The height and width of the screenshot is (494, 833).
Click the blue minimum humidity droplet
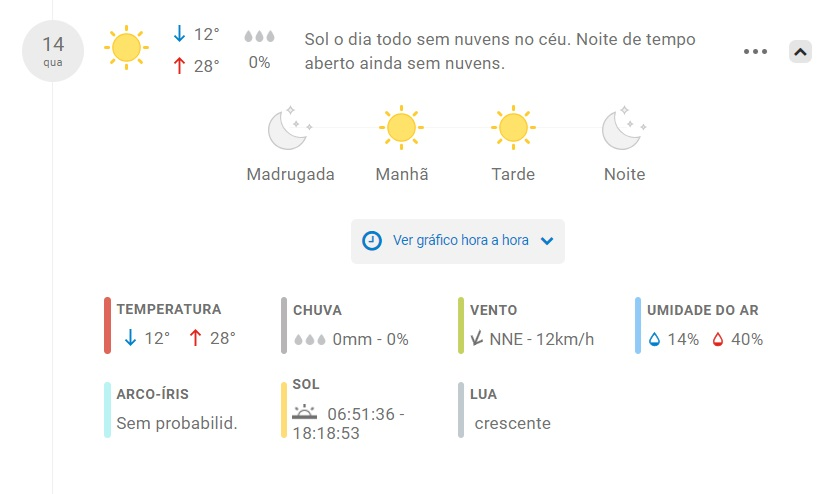[654, 339]
